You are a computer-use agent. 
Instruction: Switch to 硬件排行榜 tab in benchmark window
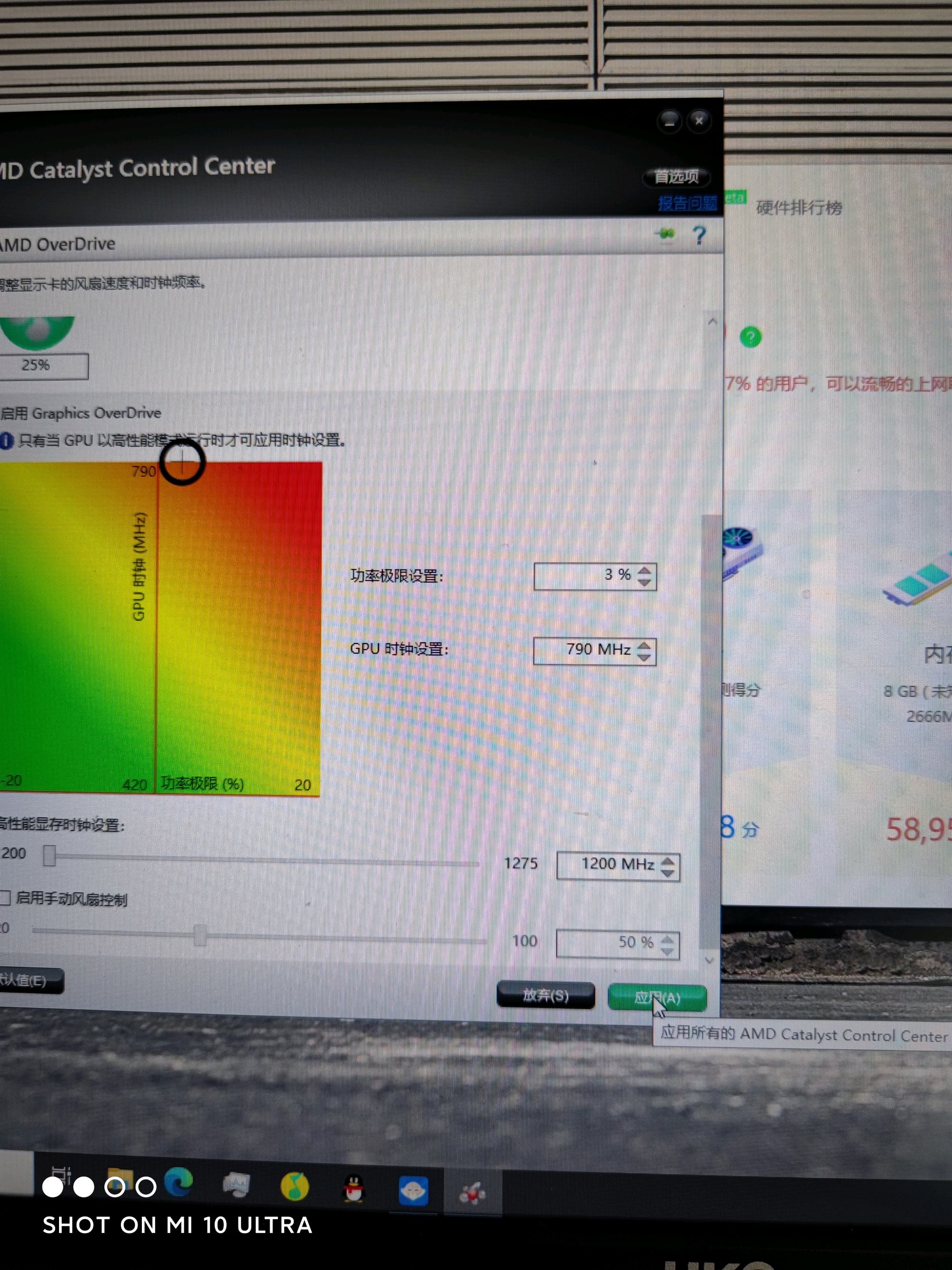[799, 207]
